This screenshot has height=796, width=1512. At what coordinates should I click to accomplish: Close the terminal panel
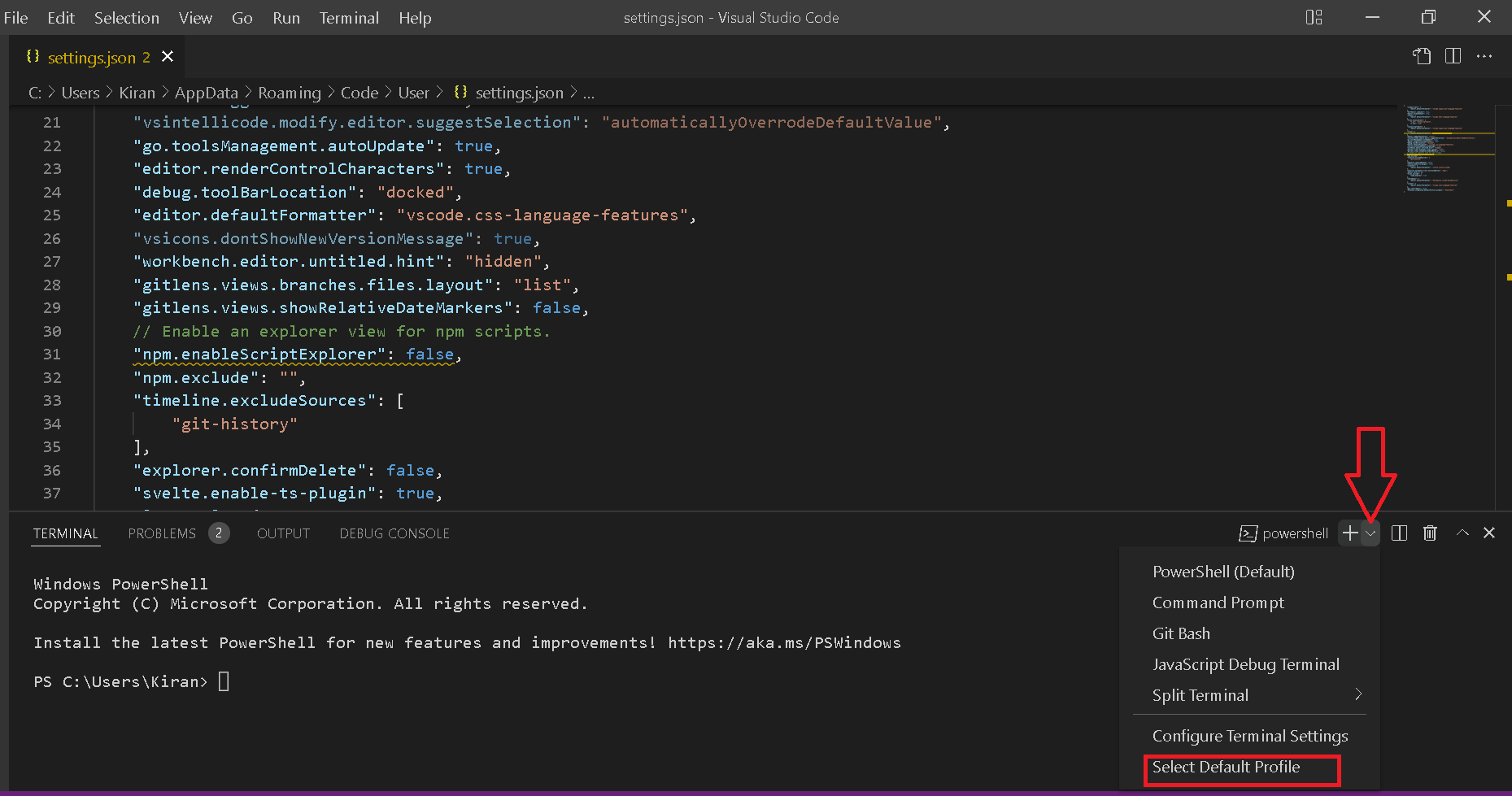tap(1489, 533)
